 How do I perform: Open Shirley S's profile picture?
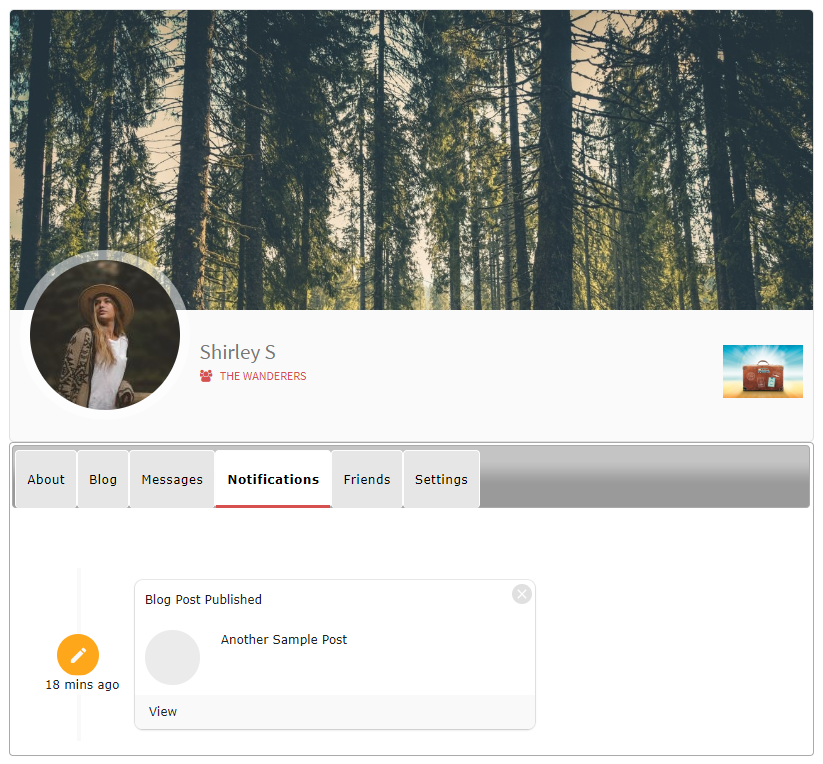click(105, 335)
